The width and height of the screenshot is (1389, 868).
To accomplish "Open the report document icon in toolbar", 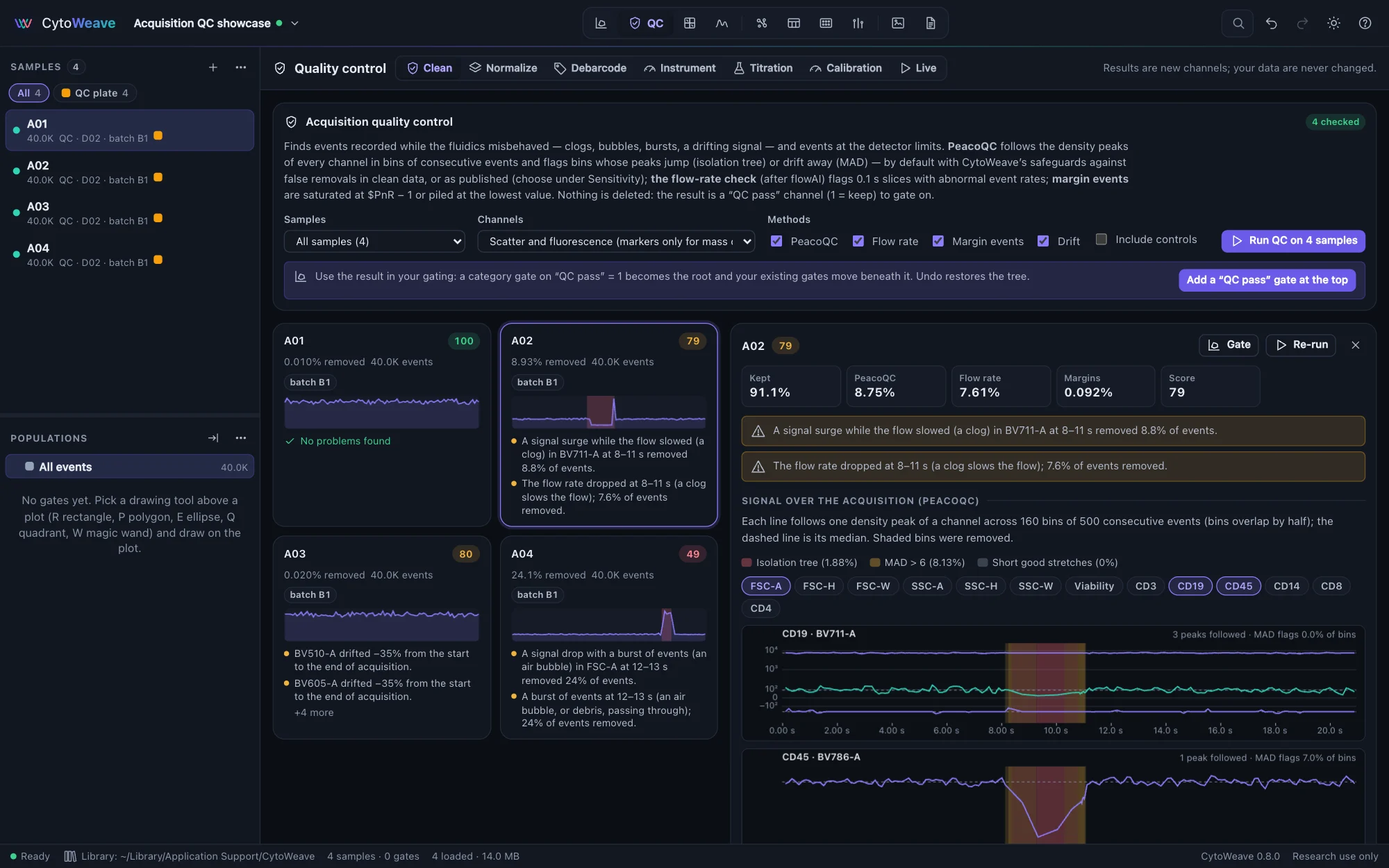I will coord(931,23).
